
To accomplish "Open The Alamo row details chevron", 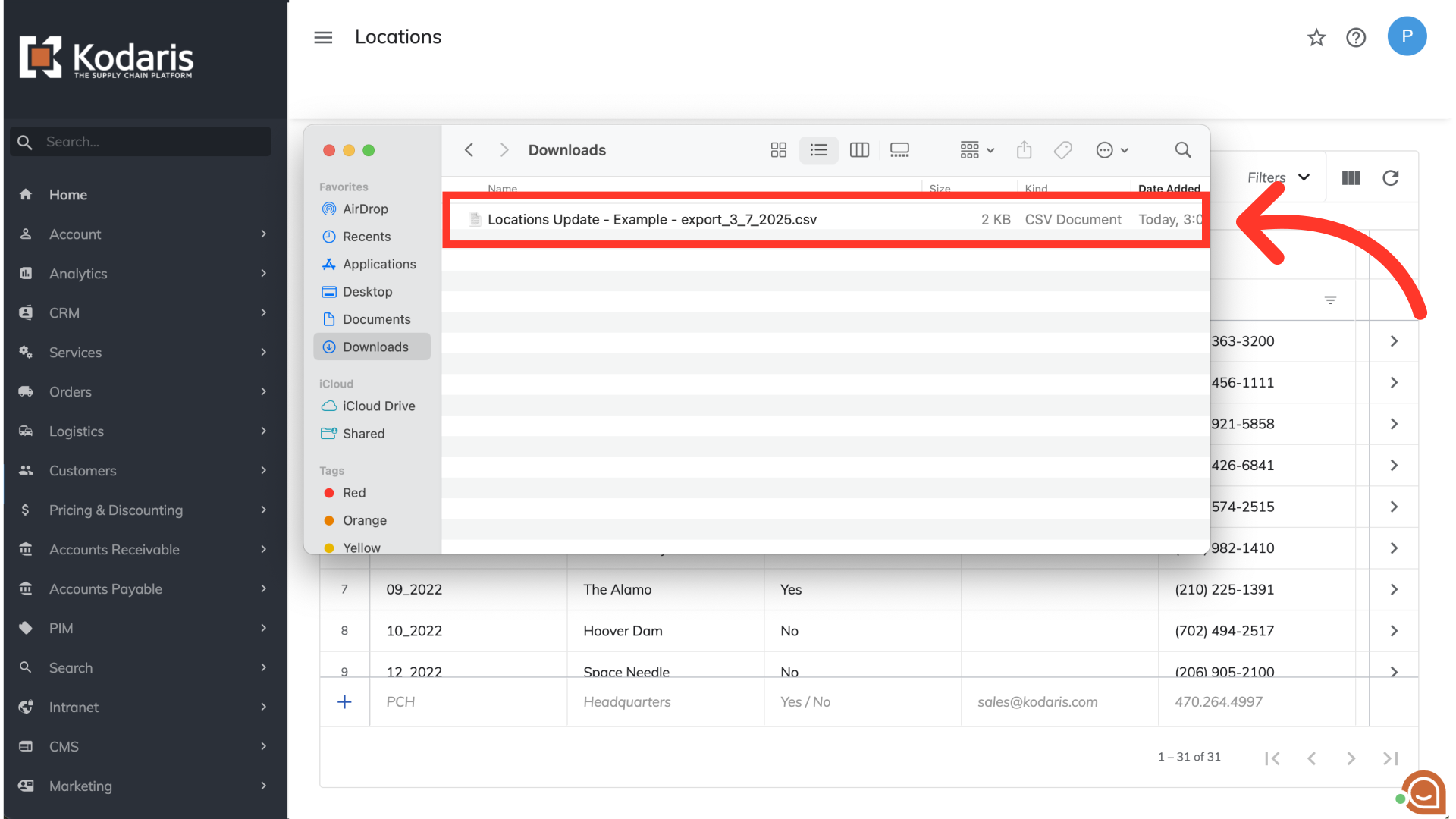I will coord(1394,589).
